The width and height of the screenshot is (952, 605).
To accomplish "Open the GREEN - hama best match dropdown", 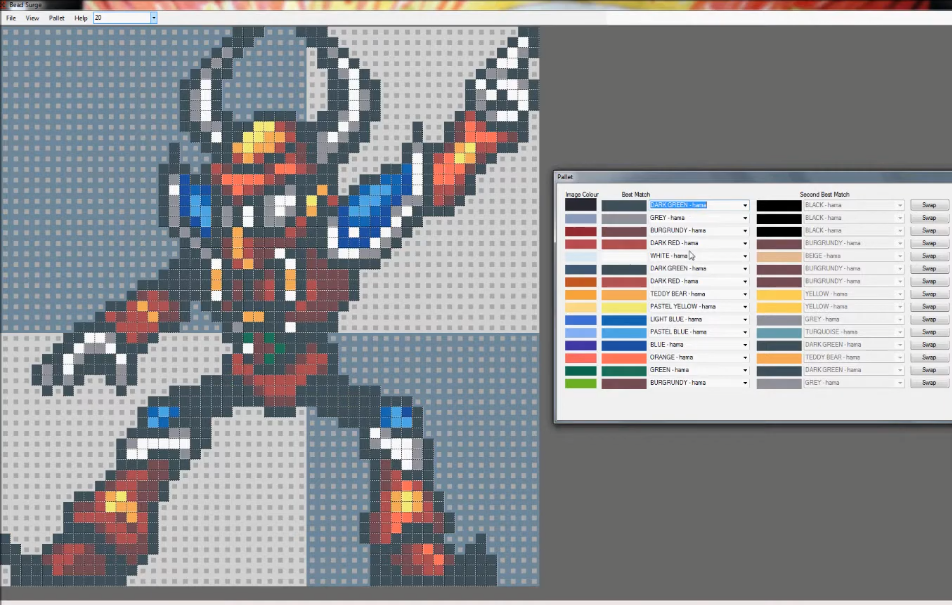I will pos(745,370).
